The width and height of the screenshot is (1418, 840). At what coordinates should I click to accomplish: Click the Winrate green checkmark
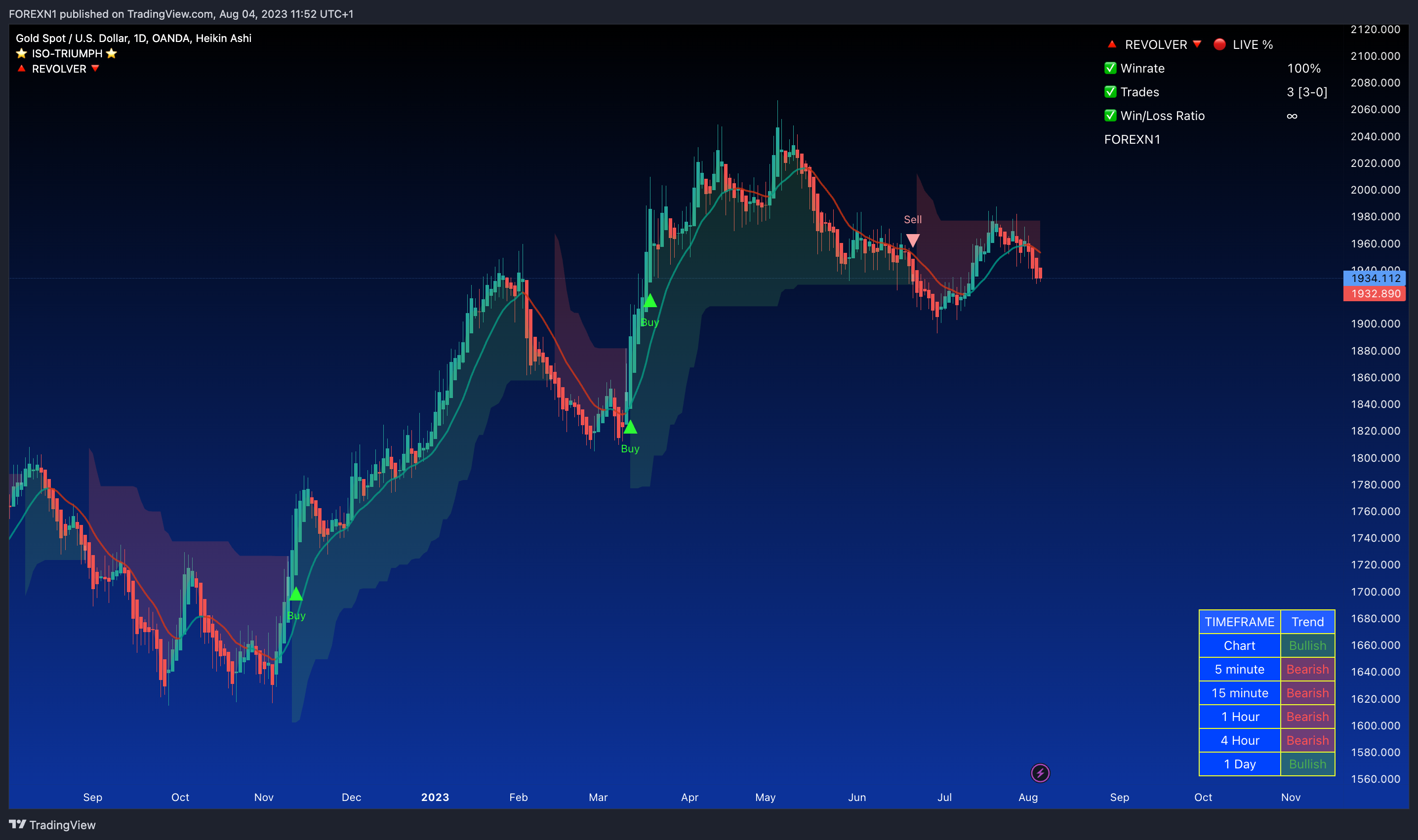1111,68
